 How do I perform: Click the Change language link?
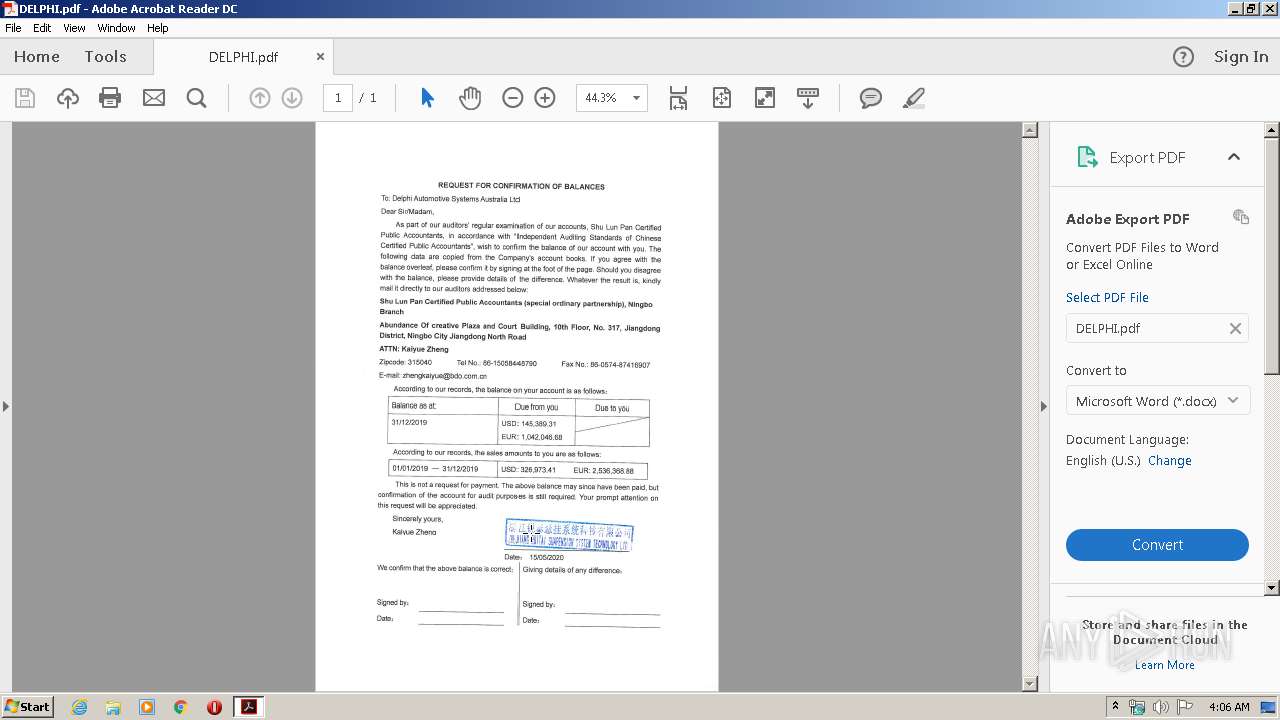pyautogui.click(x=1170, y=461)
